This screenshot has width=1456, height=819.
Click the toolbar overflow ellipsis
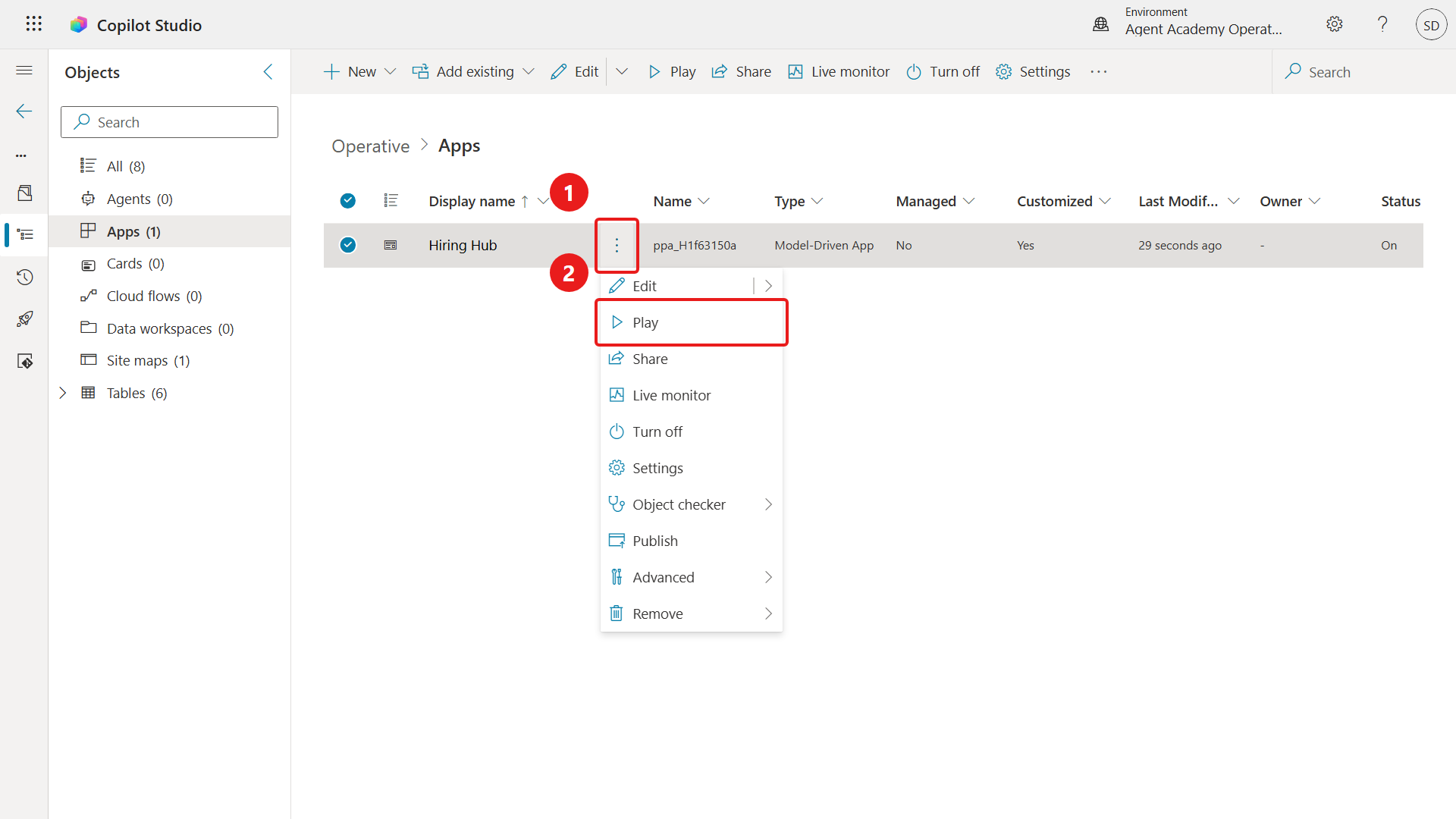click(x=1098, y=71)
